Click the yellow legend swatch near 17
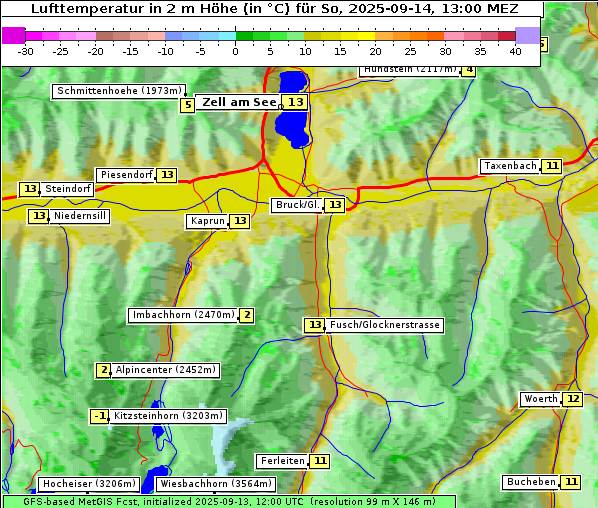 click(349, 36)
